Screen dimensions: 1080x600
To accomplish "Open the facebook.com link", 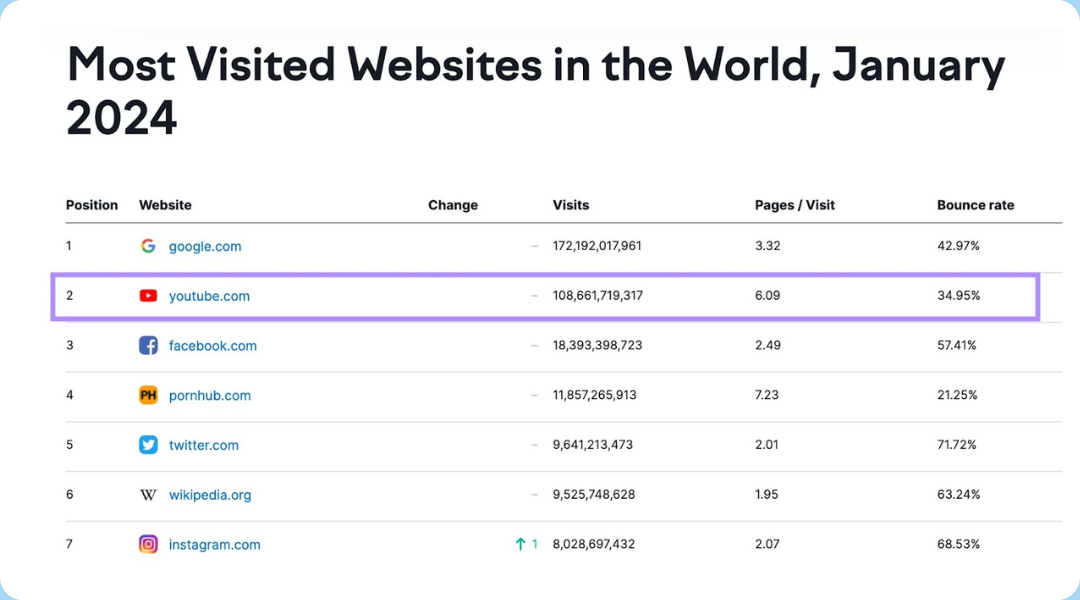I will tap(213, 346).
